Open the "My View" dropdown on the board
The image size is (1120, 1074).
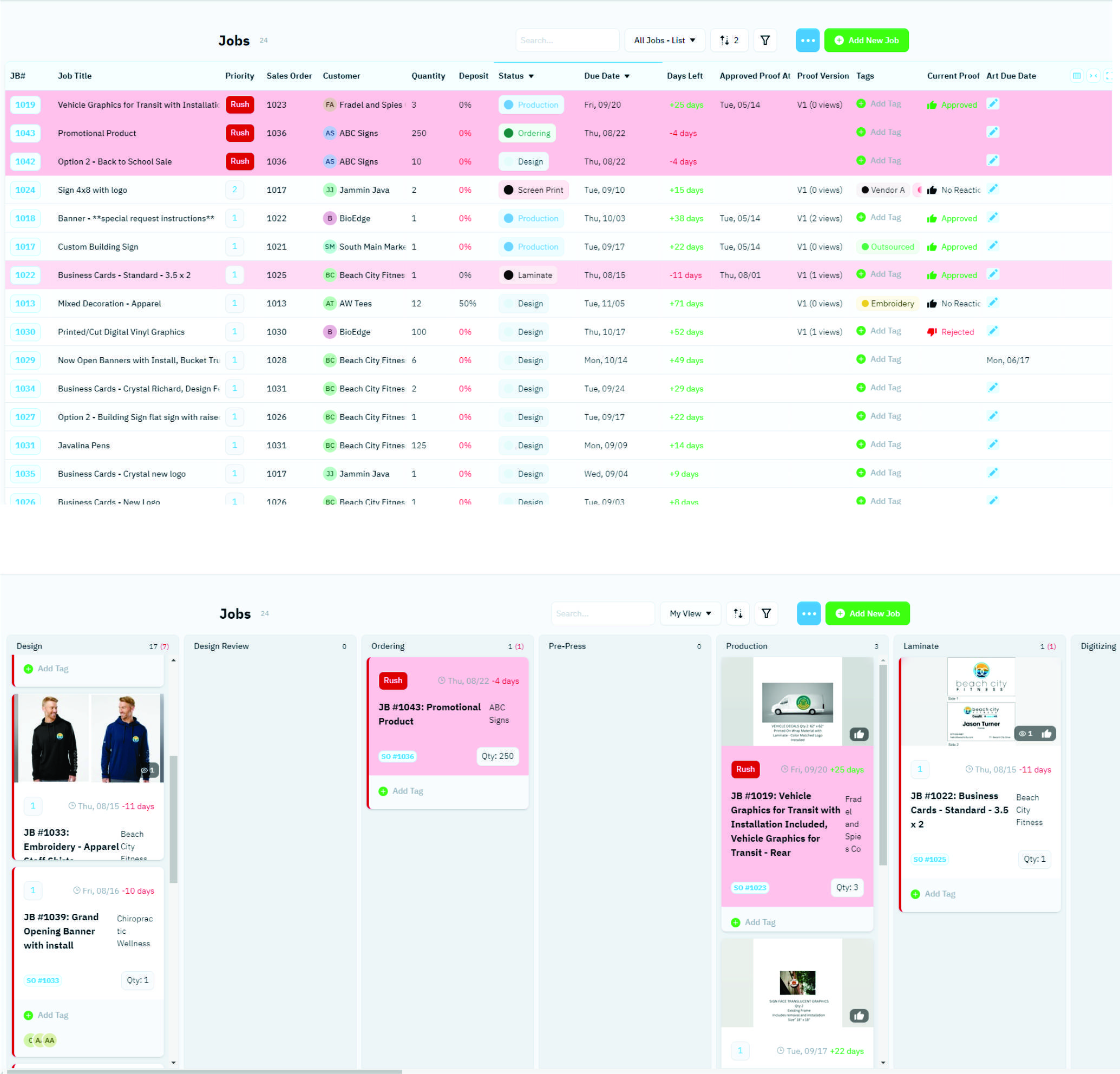click(x=690, y=613)
